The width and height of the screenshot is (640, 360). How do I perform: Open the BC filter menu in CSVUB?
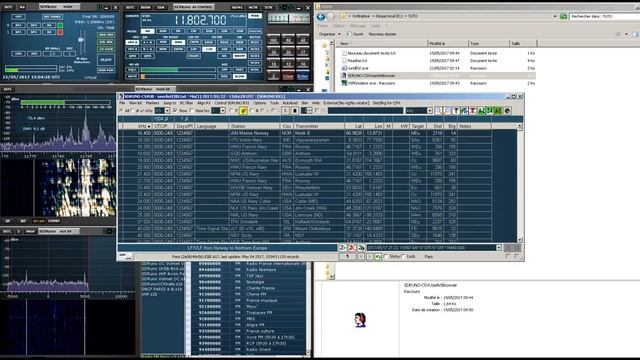coord(187,103)
